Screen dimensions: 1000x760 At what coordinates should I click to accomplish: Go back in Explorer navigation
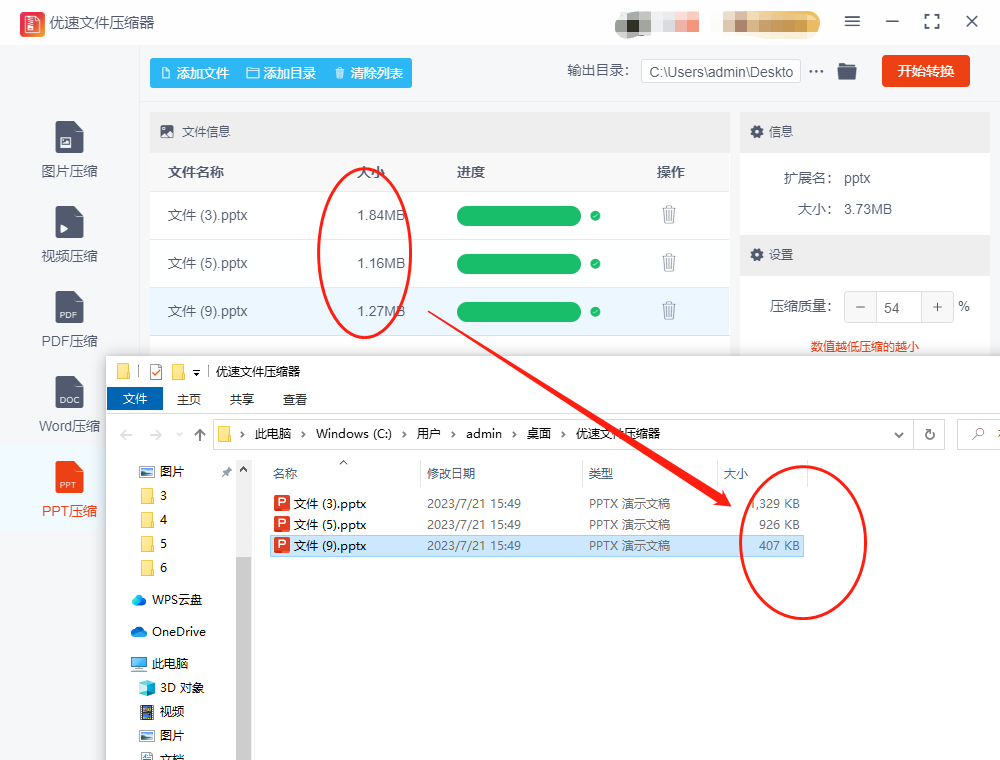point(126,435)
